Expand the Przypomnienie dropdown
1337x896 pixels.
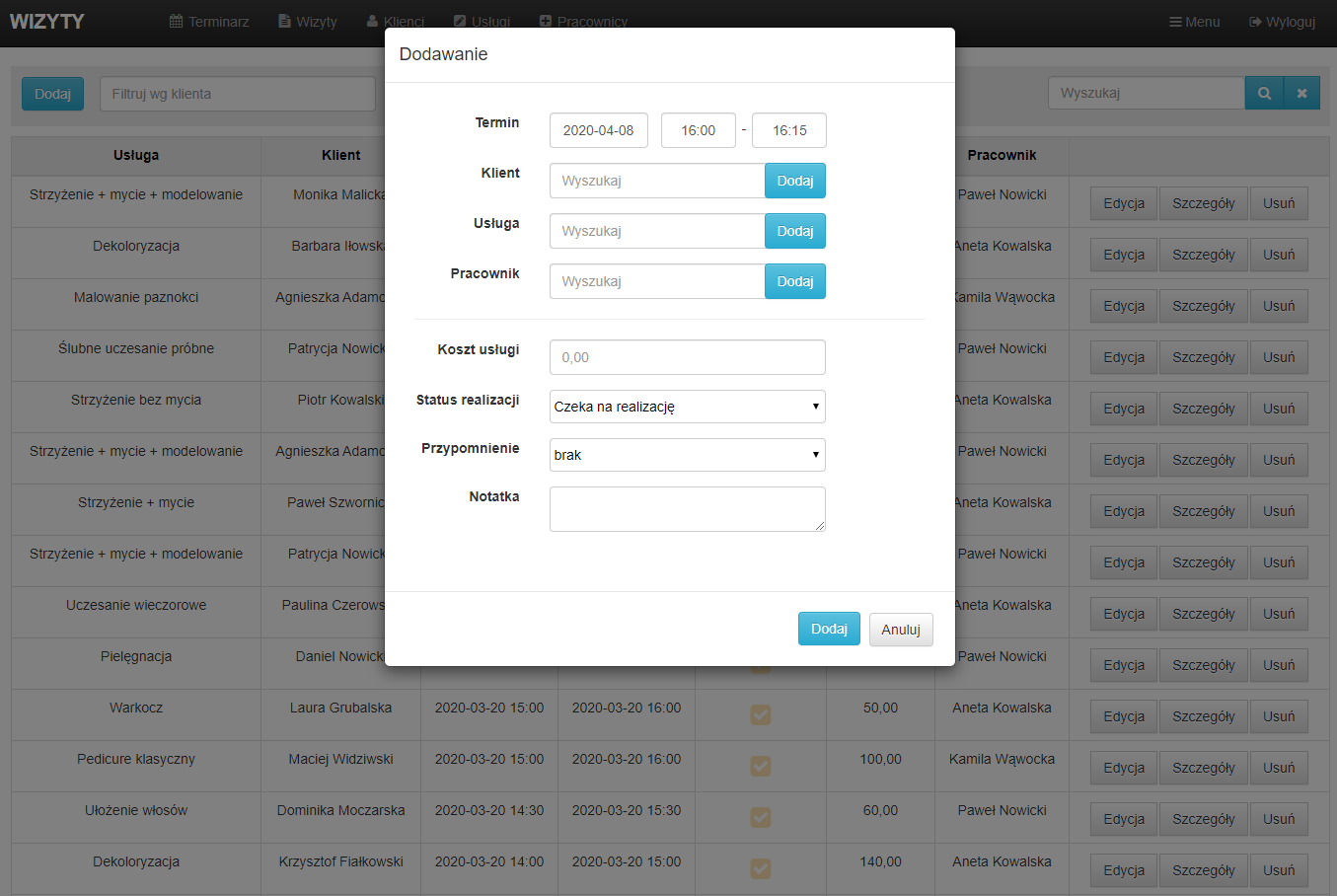(x=687, y=455)
